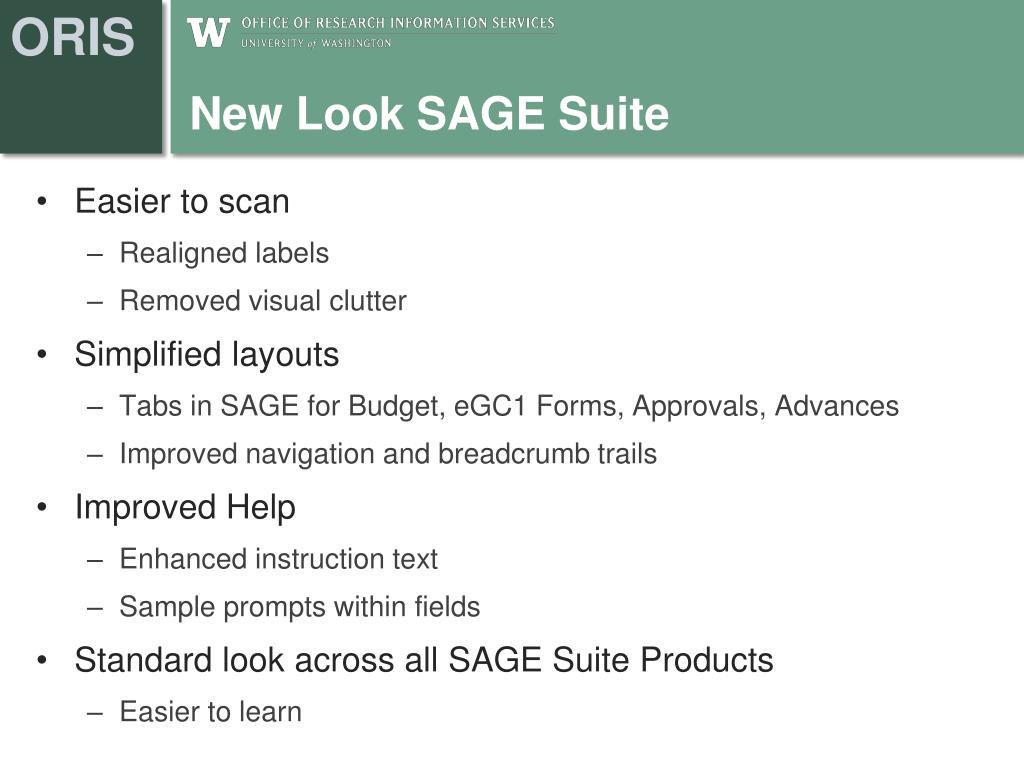Click the Removed visual clutter line
The width and height of the screenshot is (1024, 768).
tap(263, 301)
